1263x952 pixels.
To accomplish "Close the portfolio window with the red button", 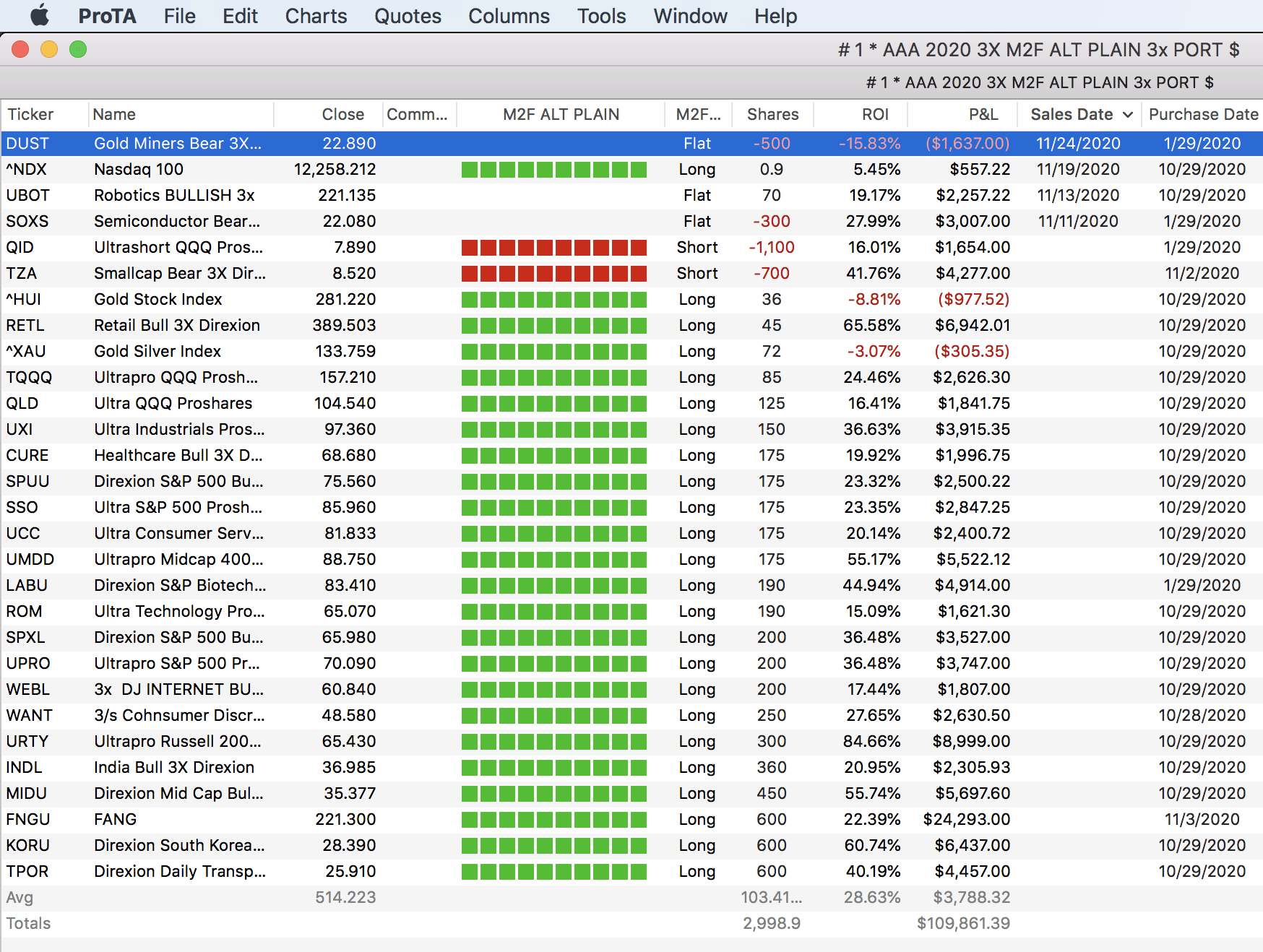I will (x=20, y=49).
